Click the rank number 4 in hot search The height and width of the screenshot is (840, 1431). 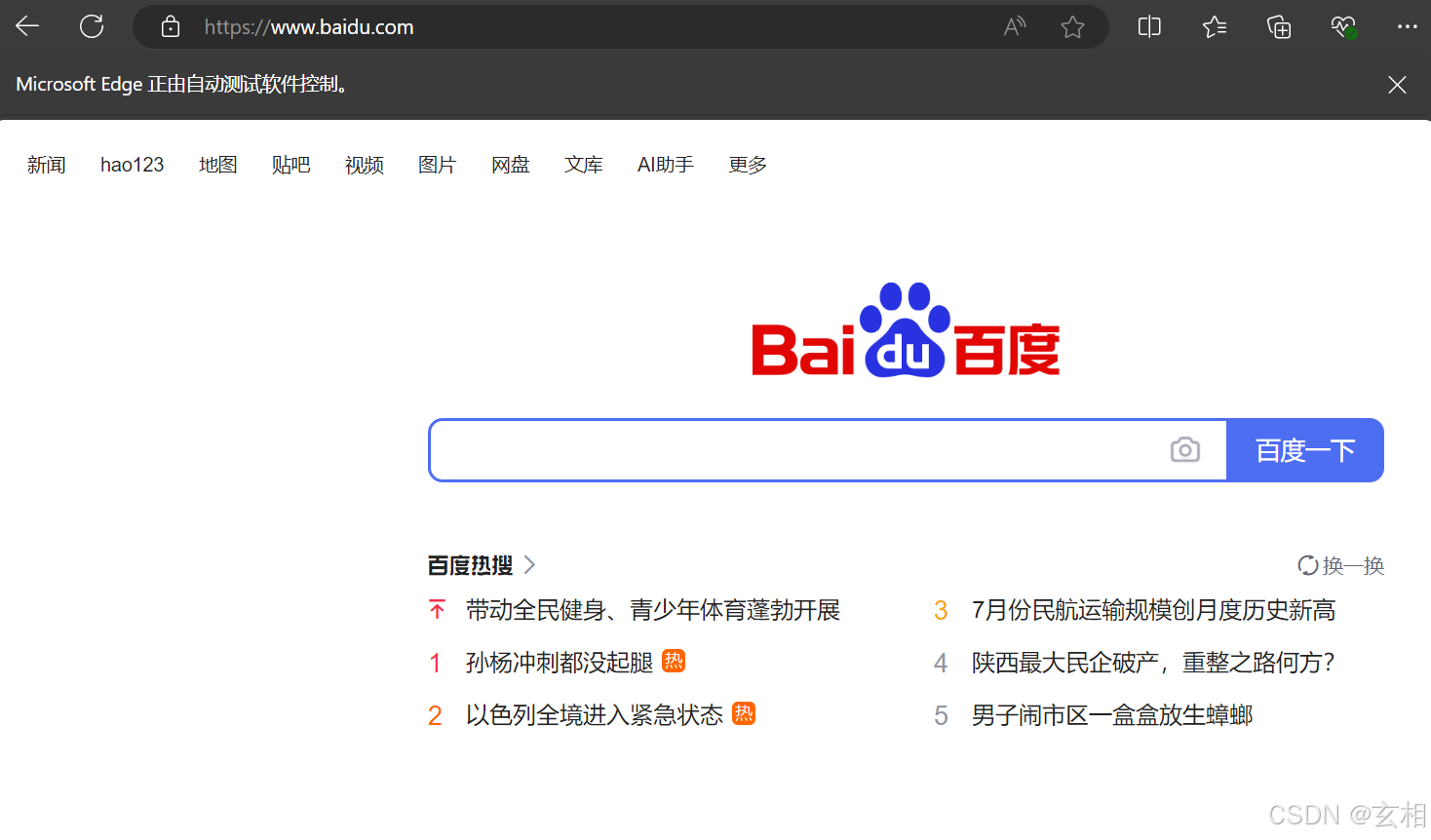[941, 664]
